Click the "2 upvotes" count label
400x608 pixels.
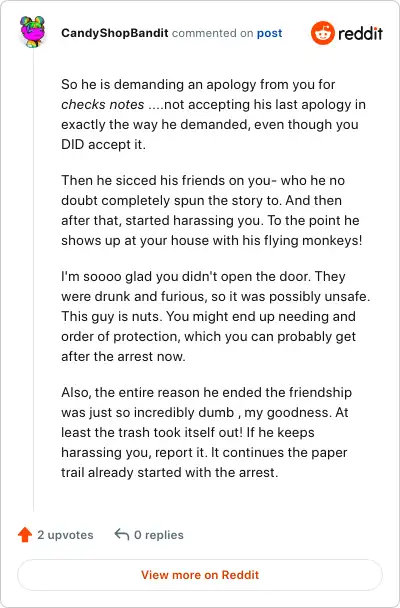click(x=65, y=535)
